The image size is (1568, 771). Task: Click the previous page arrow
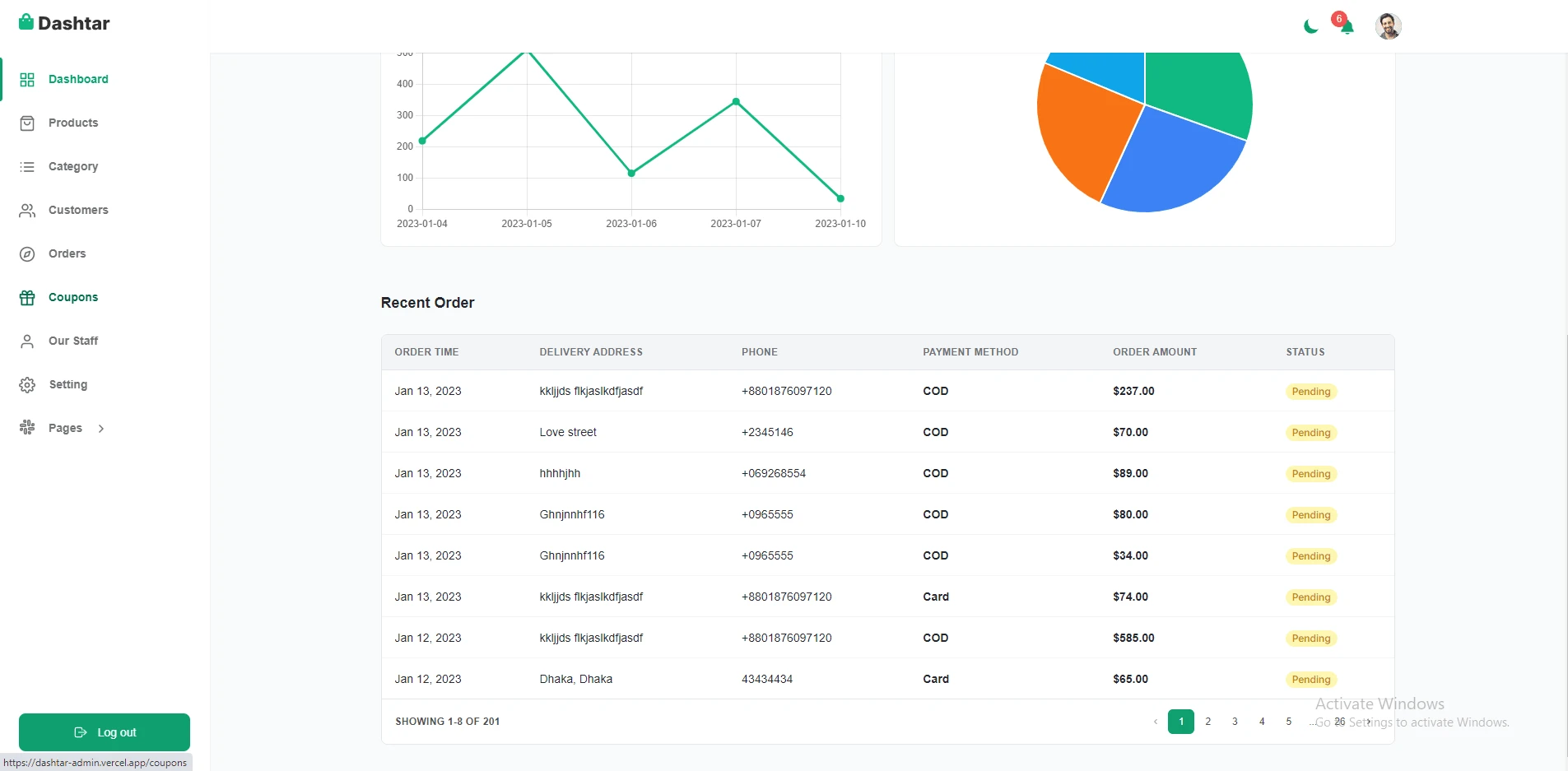coord(1156,722)
